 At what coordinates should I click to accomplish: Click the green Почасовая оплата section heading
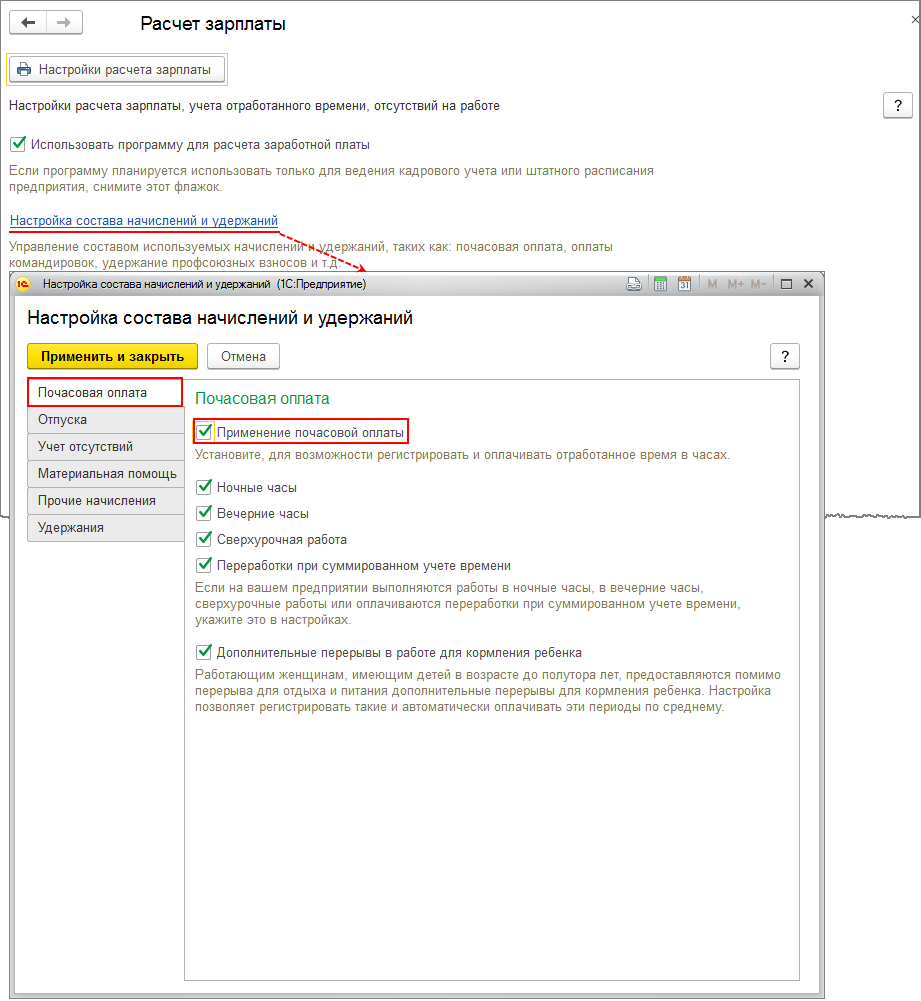coord(262,398)
